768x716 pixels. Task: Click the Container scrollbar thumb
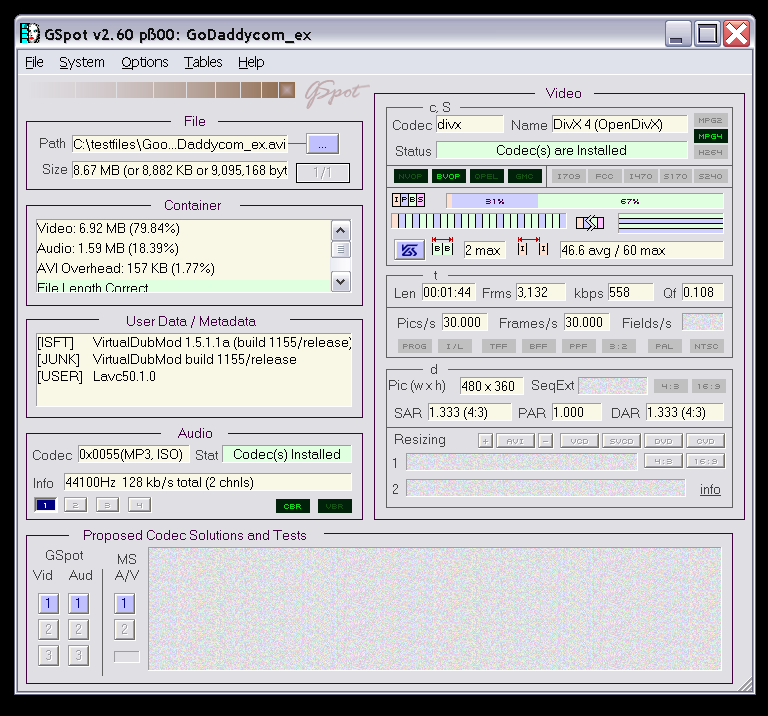point(341,249)
